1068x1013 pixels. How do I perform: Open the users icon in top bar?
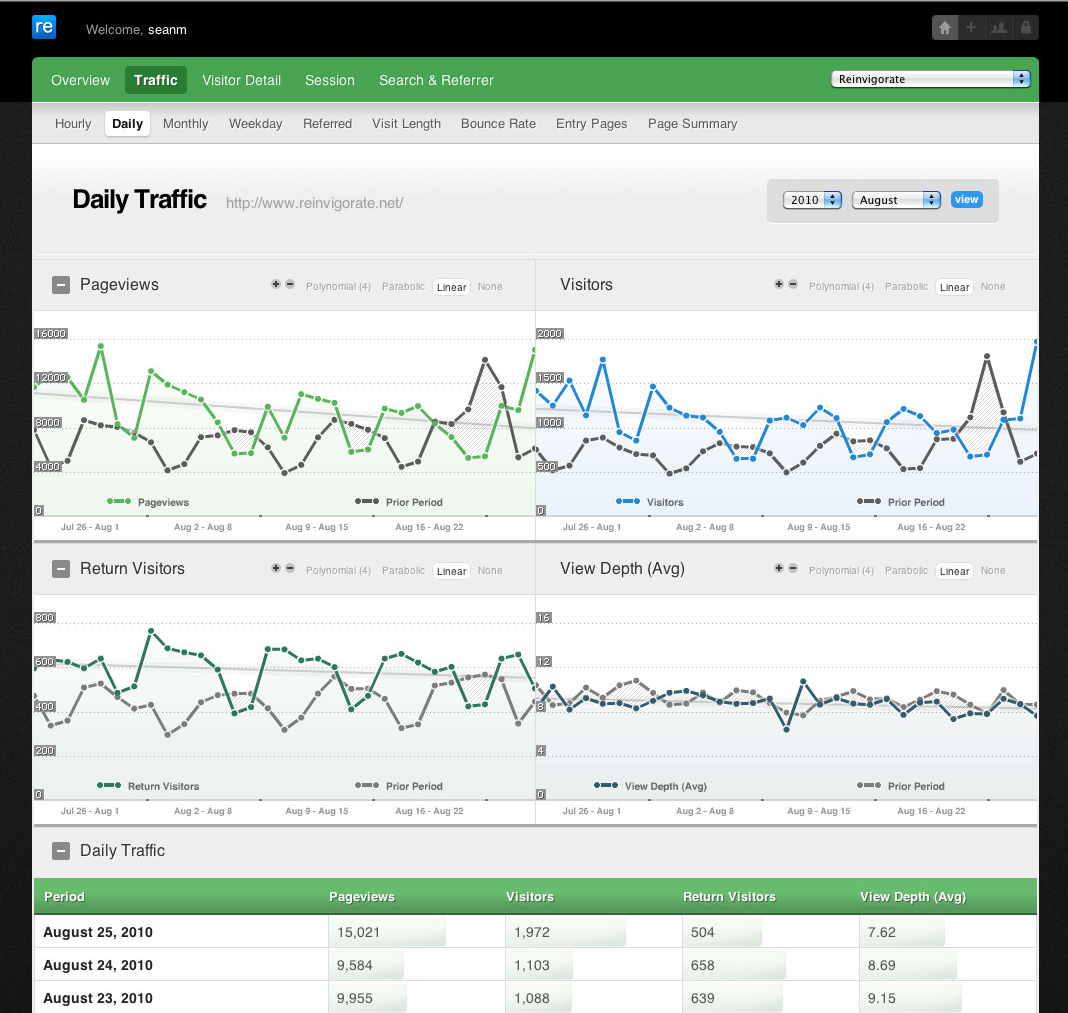[x=998, y=28]
